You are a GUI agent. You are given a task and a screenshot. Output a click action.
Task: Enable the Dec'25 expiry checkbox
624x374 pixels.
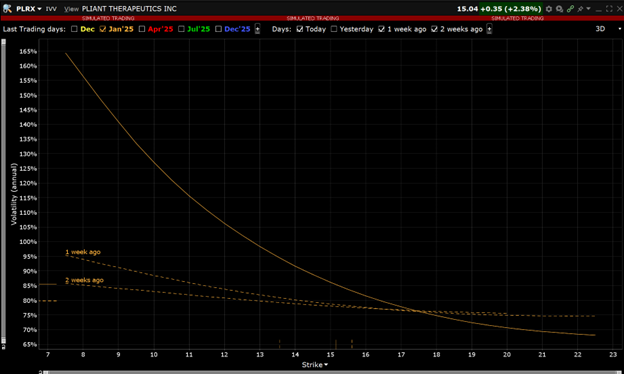(x=218, y=29)
